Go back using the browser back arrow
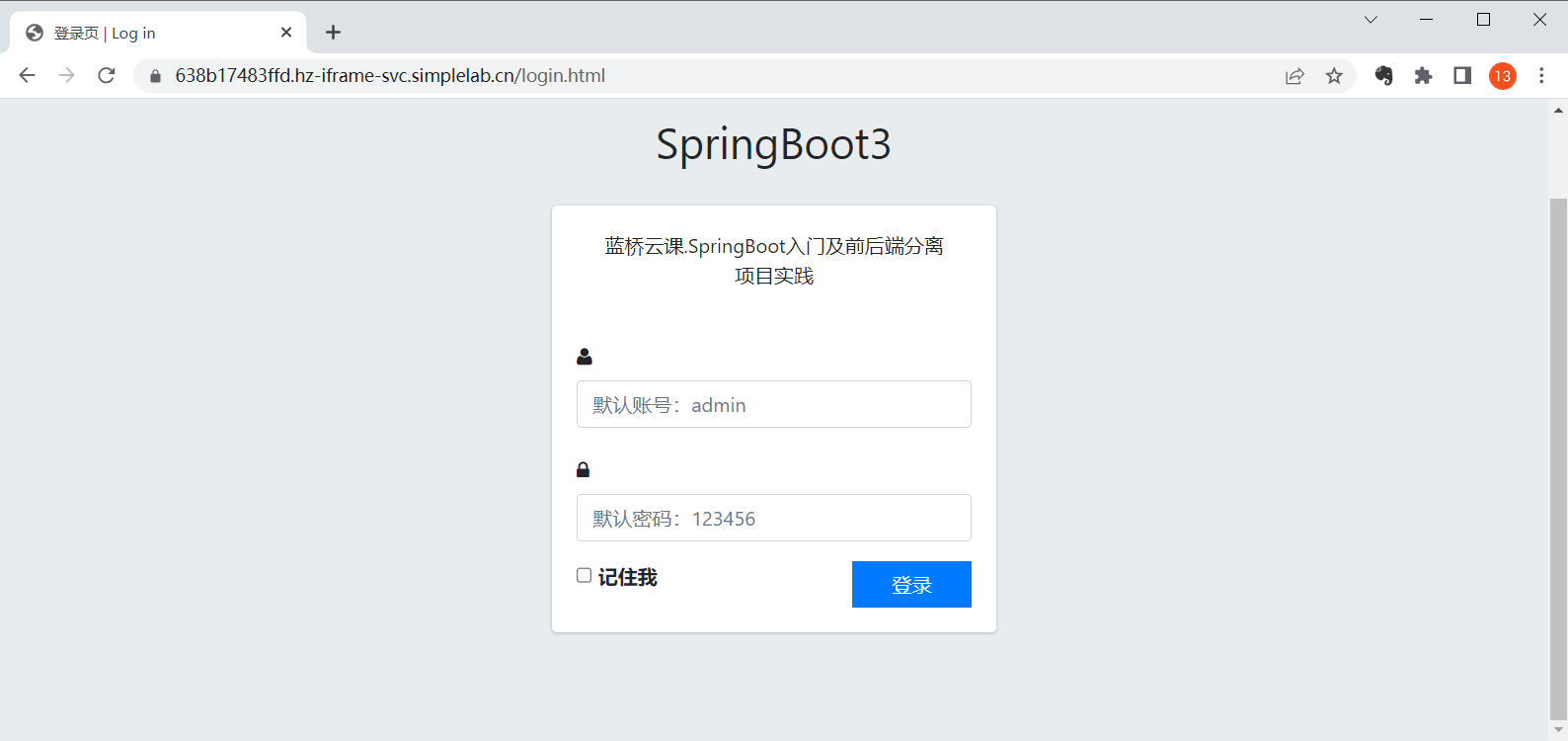This screenshot has height=741, width=1568. 27,75
